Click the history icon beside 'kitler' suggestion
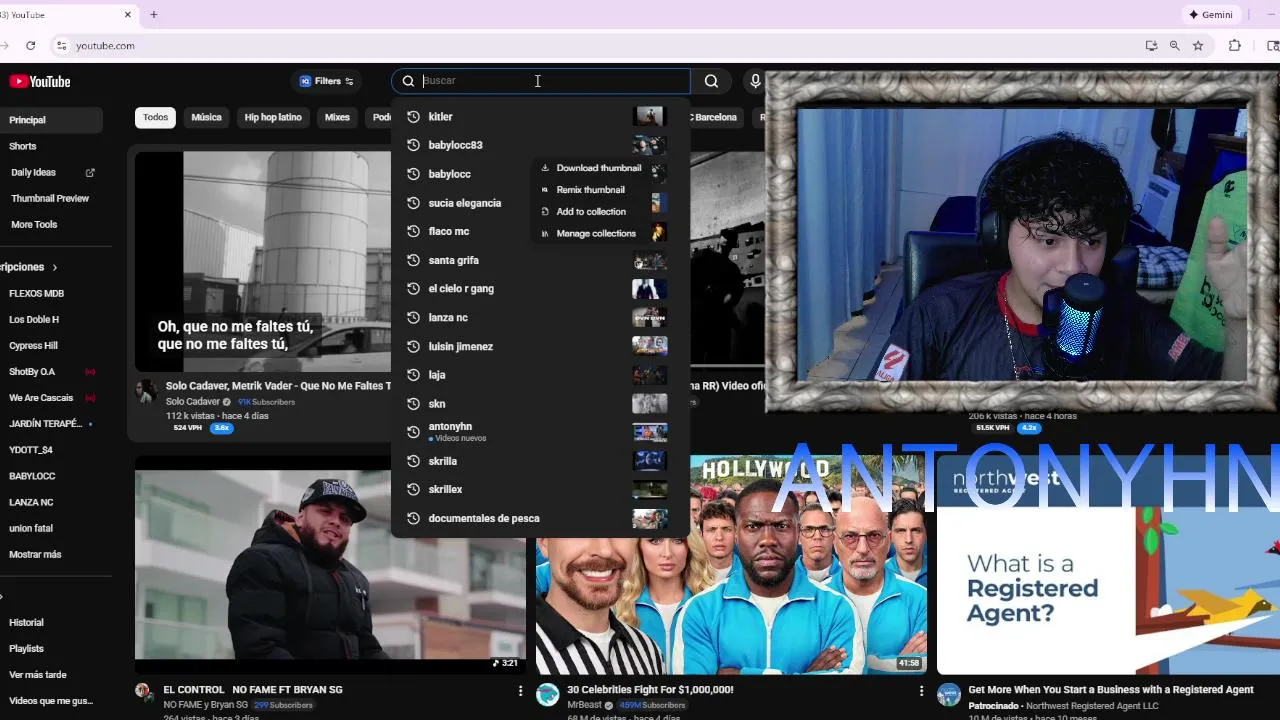1280x720 pixels. coord(413,116)
